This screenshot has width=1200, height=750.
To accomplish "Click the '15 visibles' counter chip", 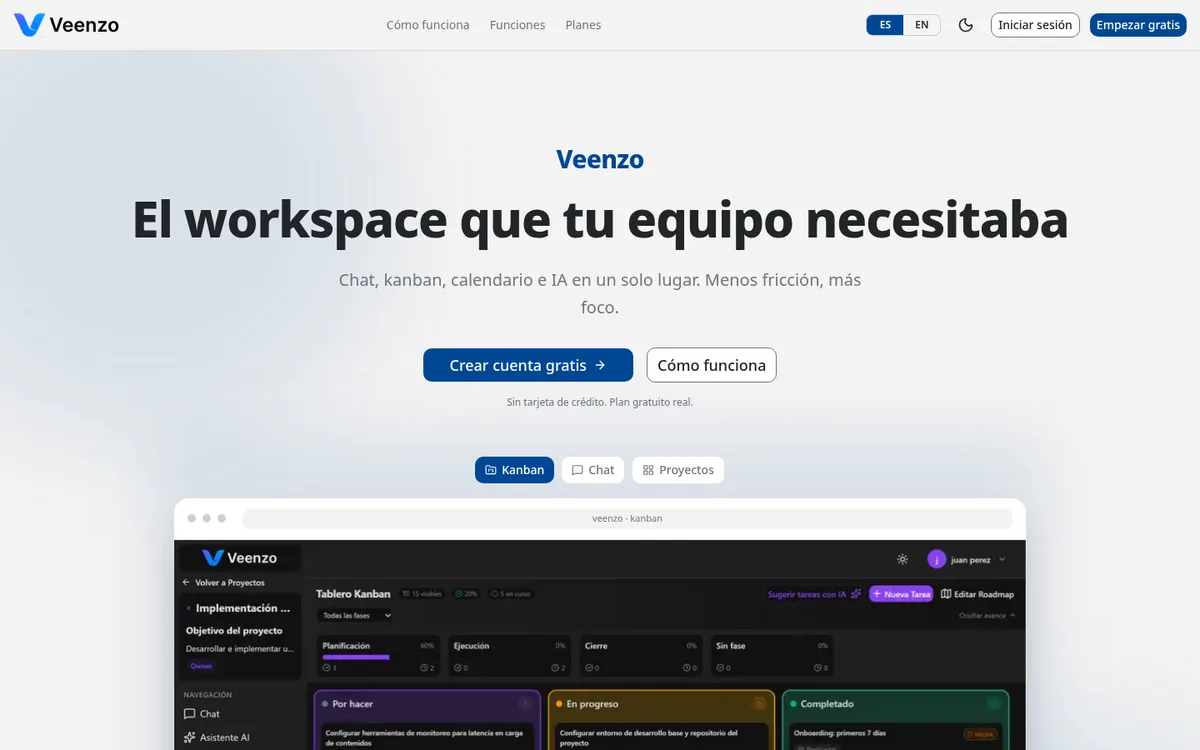I will click(x=424, y=594).
